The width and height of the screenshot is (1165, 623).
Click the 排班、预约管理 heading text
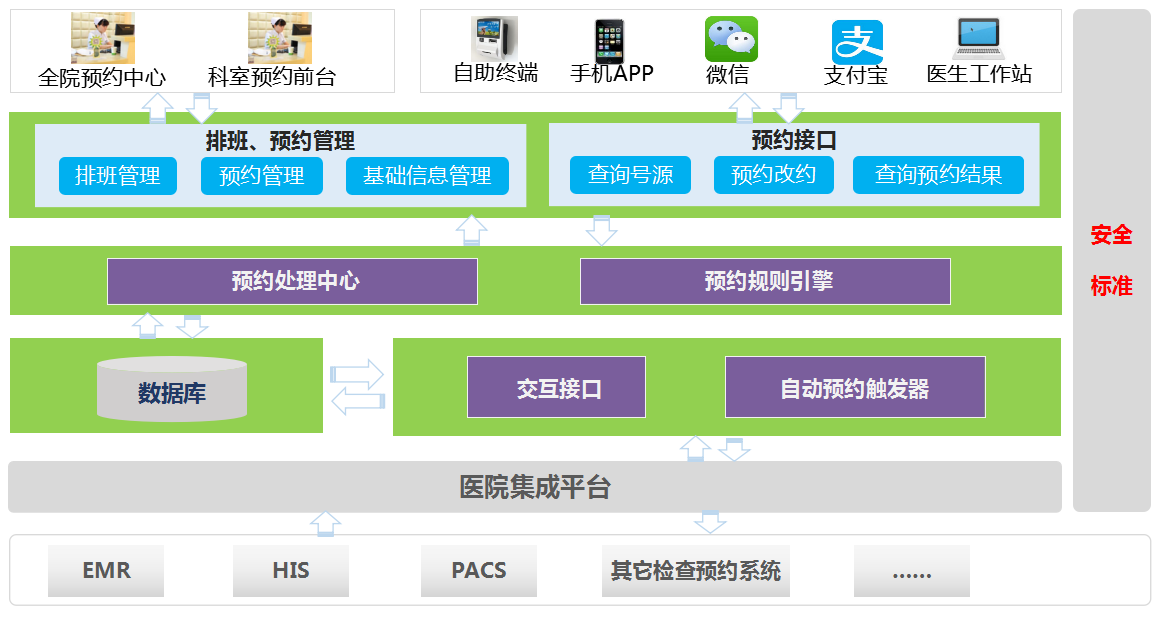coord(280,140)
